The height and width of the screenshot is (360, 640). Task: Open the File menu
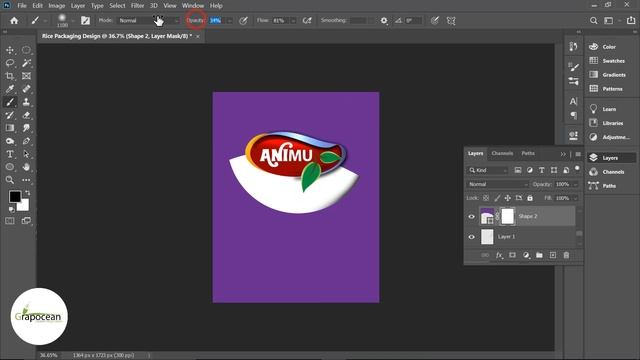pyautogui.click(x=22, y=6)
